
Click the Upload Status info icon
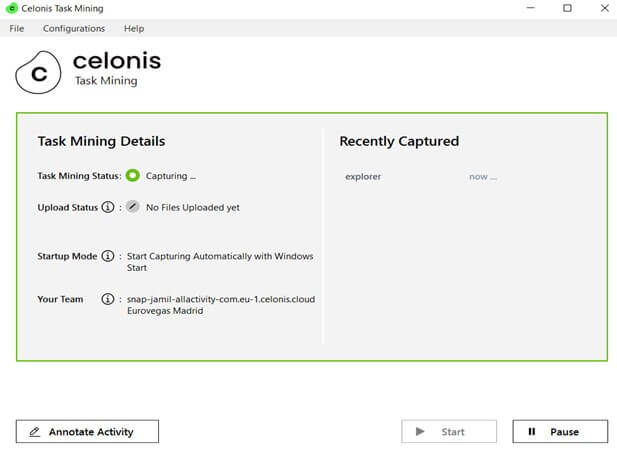coord(108,207)
